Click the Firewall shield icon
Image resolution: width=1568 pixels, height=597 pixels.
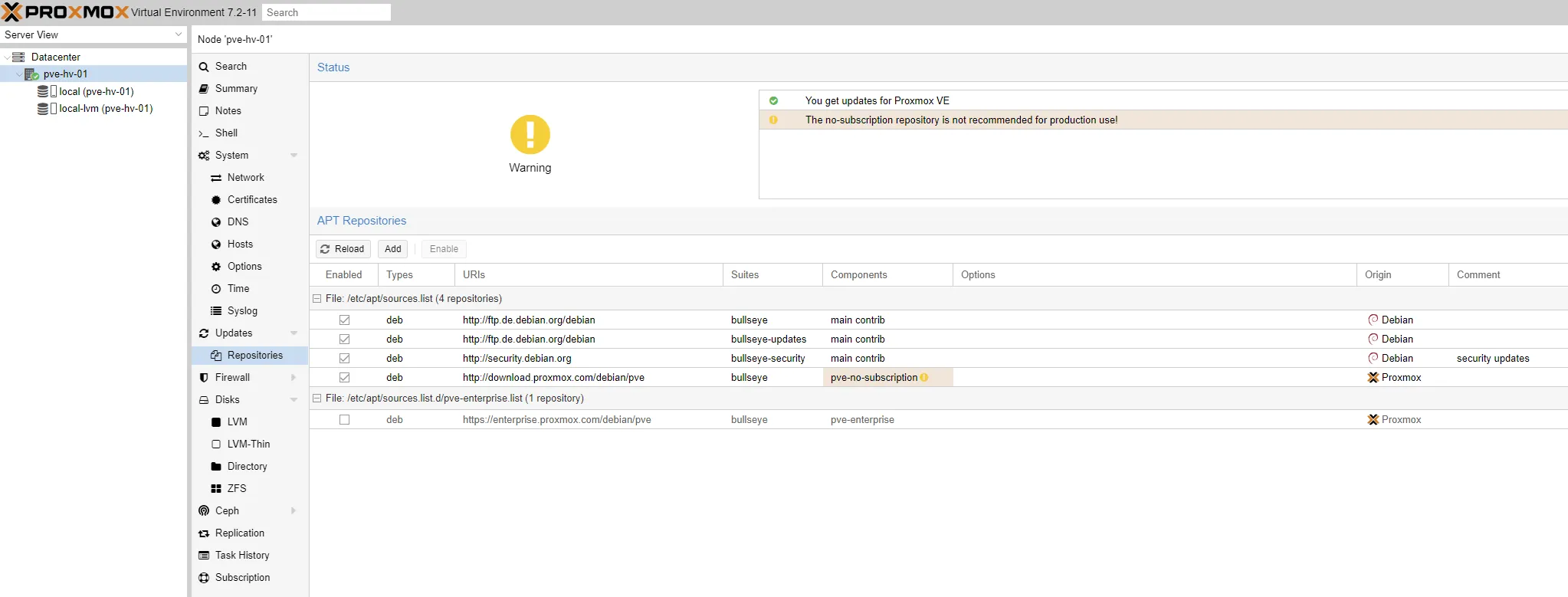point(204,378)
